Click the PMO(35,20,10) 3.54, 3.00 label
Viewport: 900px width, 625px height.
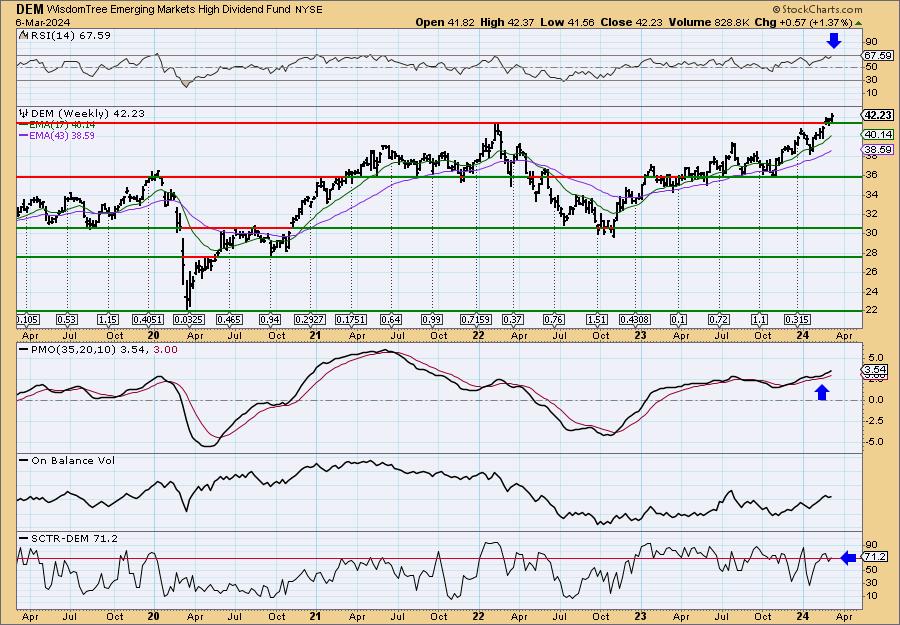point(103,350)
